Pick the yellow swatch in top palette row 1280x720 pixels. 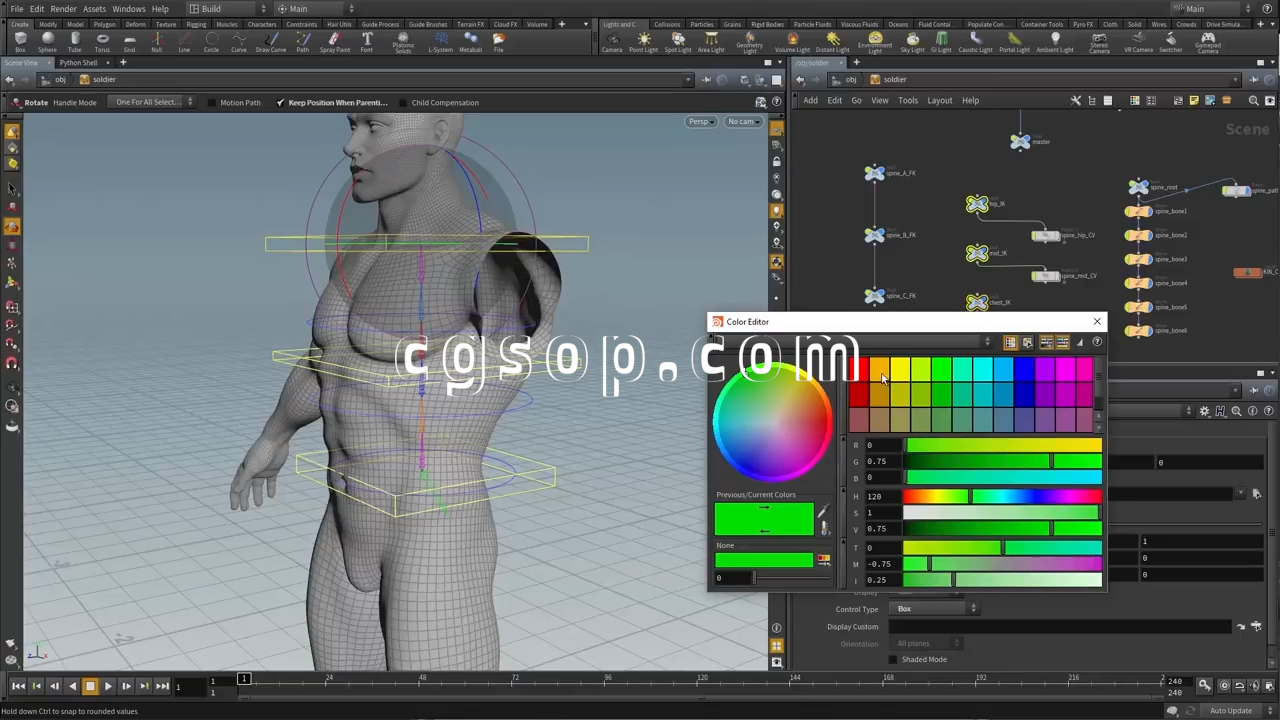click(x=900, y=370)
